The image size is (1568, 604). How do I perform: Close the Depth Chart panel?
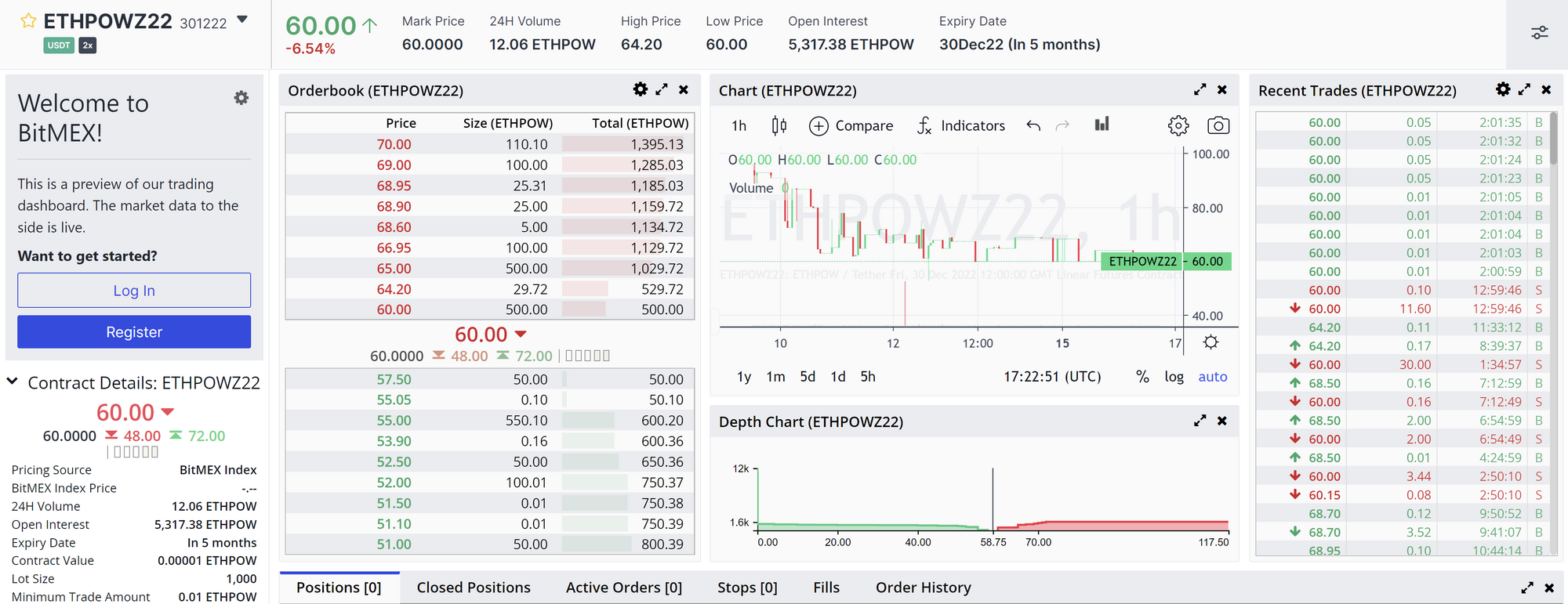coord(1221,421)
